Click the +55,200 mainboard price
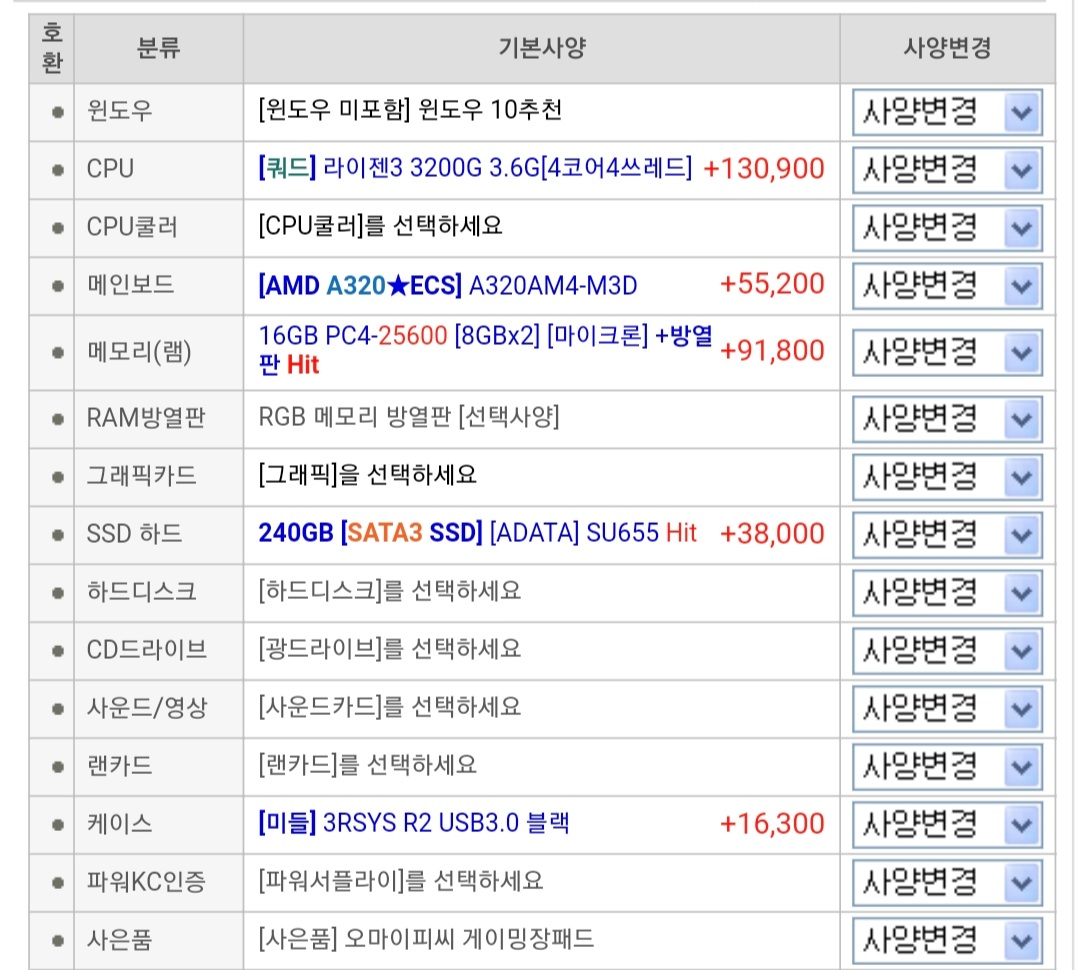Screen dimensions: 1080x970 pyautogui.click(x=772, y=284)
